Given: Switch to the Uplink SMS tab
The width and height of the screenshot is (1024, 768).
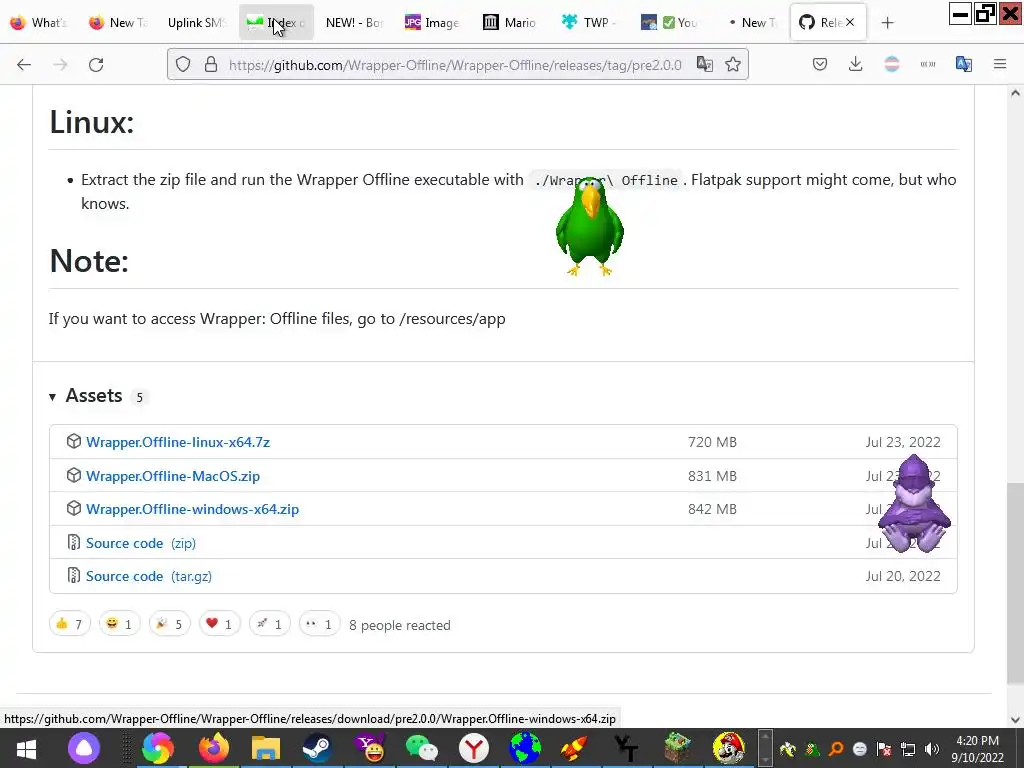Looking at the screenshot, I should [x=195, y=22].
